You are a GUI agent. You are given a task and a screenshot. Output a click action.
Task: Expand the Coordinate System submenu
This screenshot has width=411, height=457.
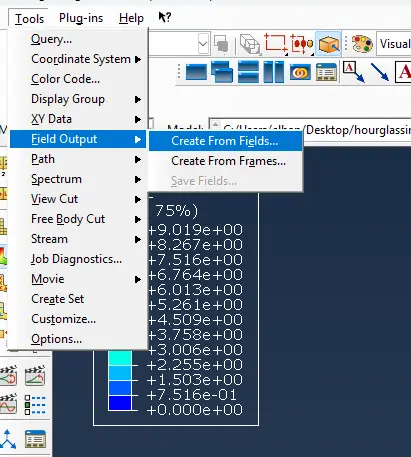[86, 59]
